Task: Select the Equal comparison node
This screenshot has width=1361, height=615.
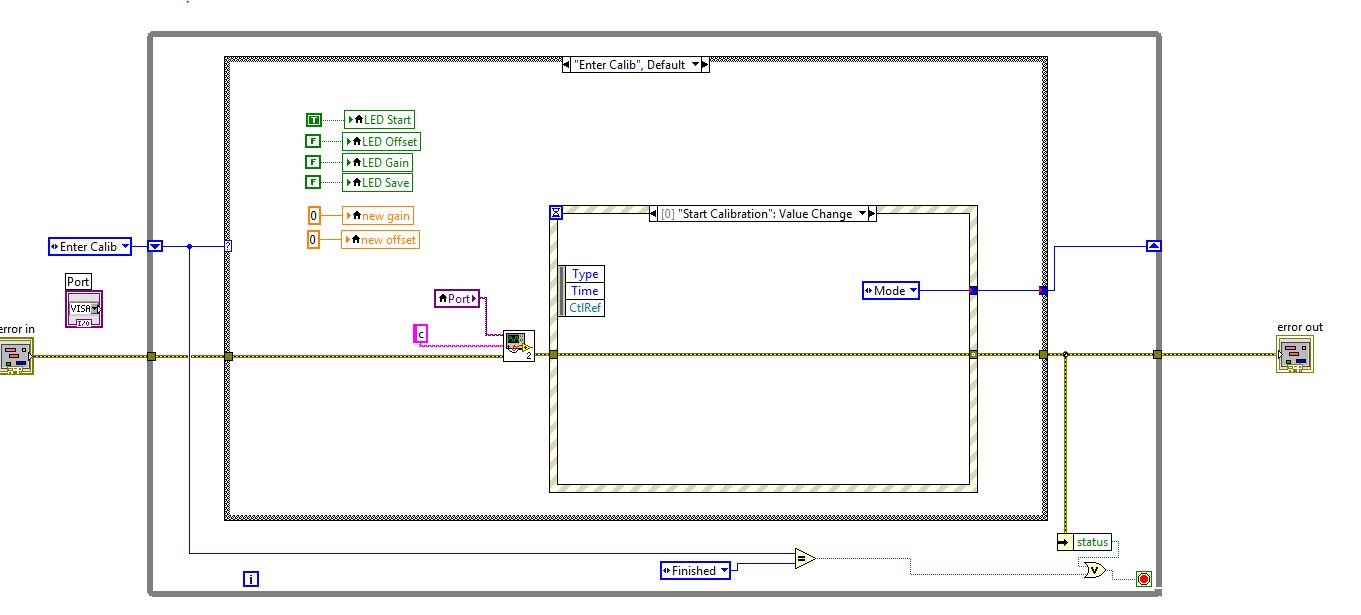Action: tap(805, 559)
